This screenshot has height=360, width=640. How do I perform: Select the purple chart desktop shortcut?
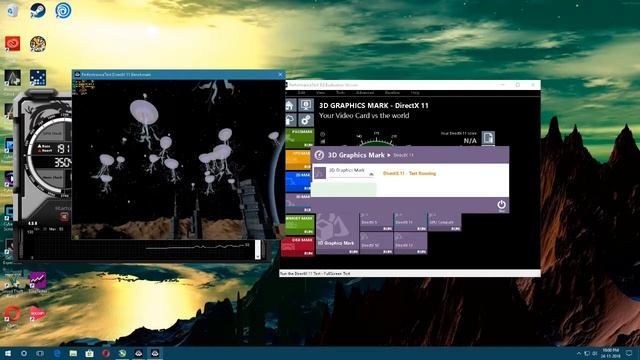tap(38, 280)
